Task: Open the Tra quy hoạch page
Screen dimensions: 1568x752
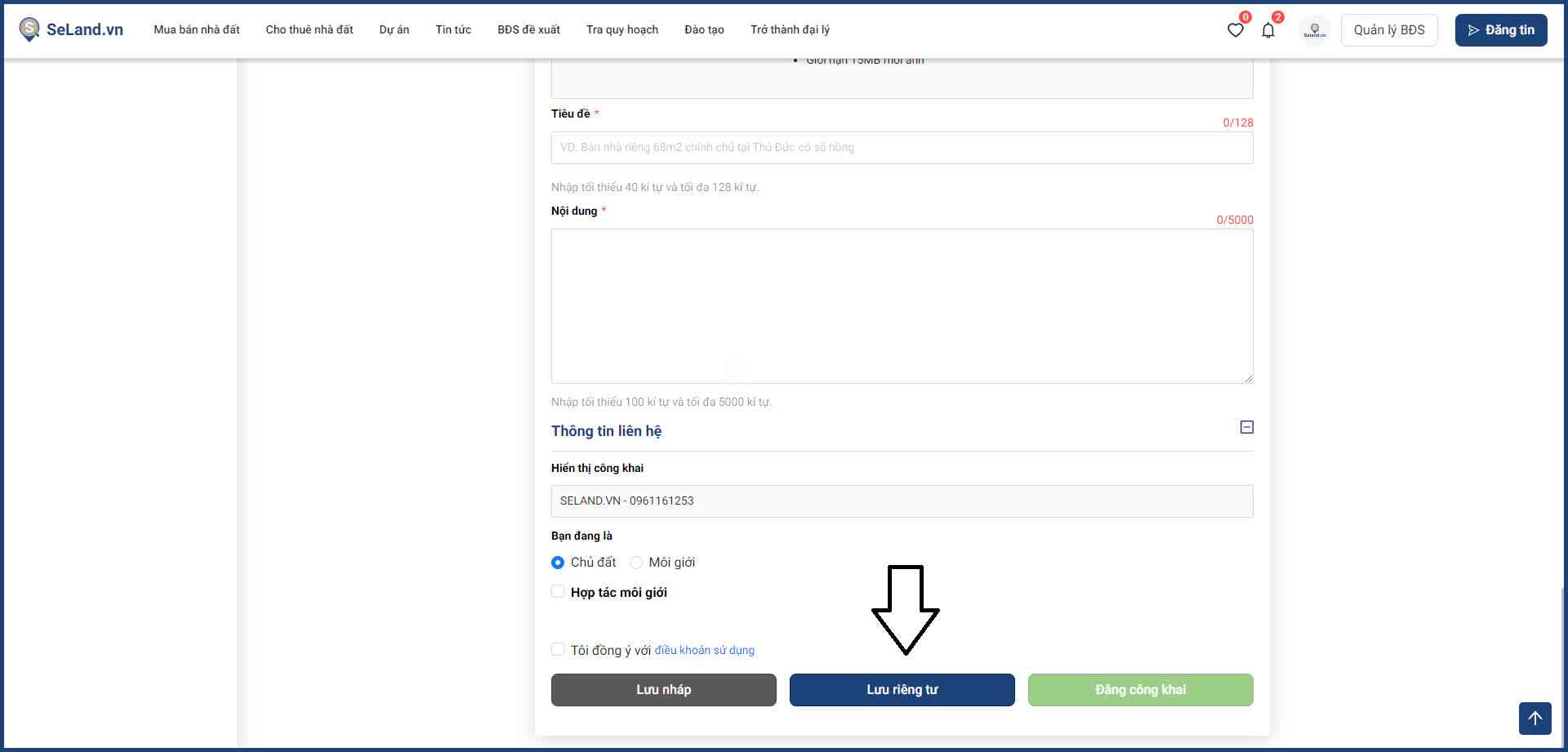Action: tap(621, 29)
